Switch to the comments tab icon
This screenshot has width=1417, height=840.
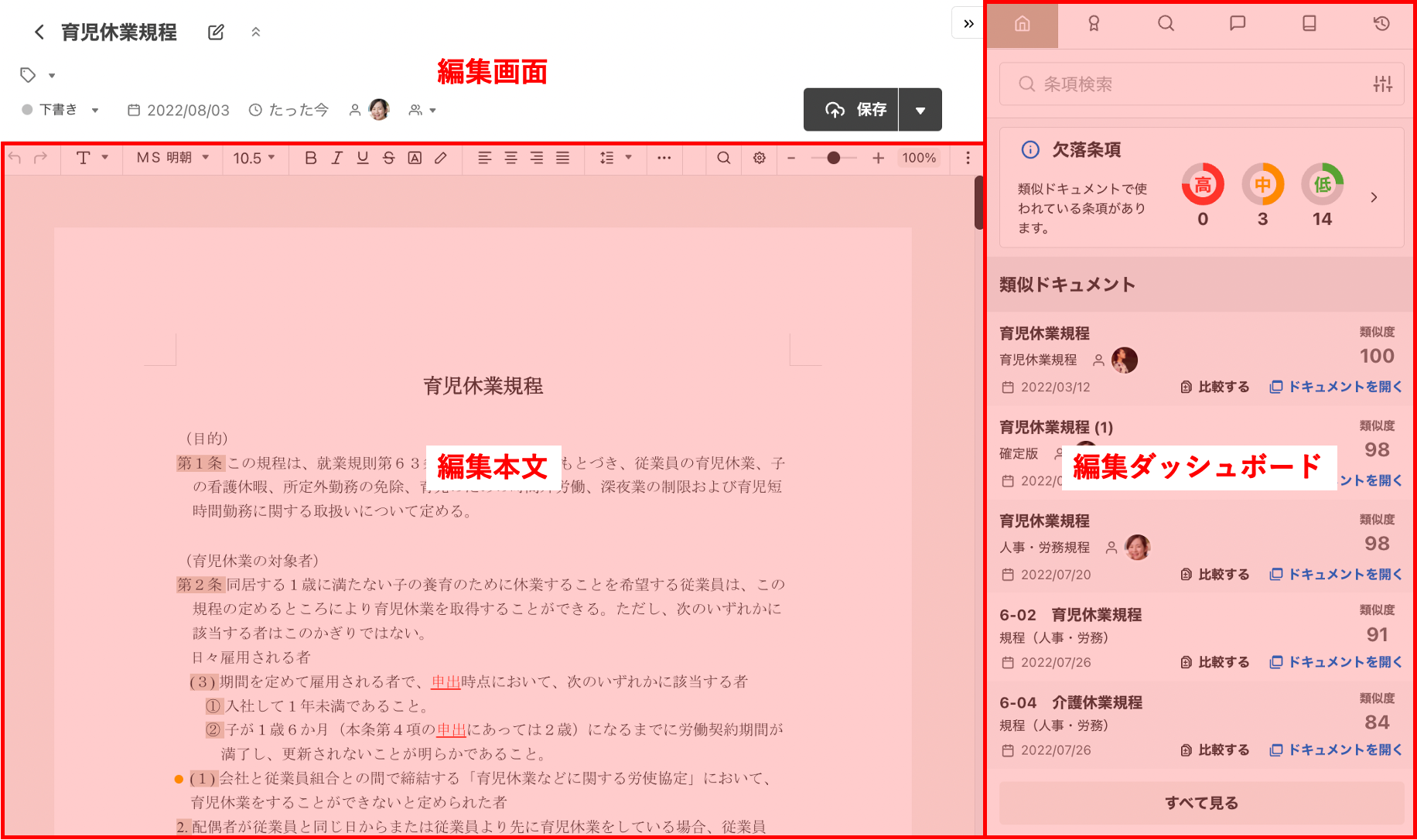1238,24
